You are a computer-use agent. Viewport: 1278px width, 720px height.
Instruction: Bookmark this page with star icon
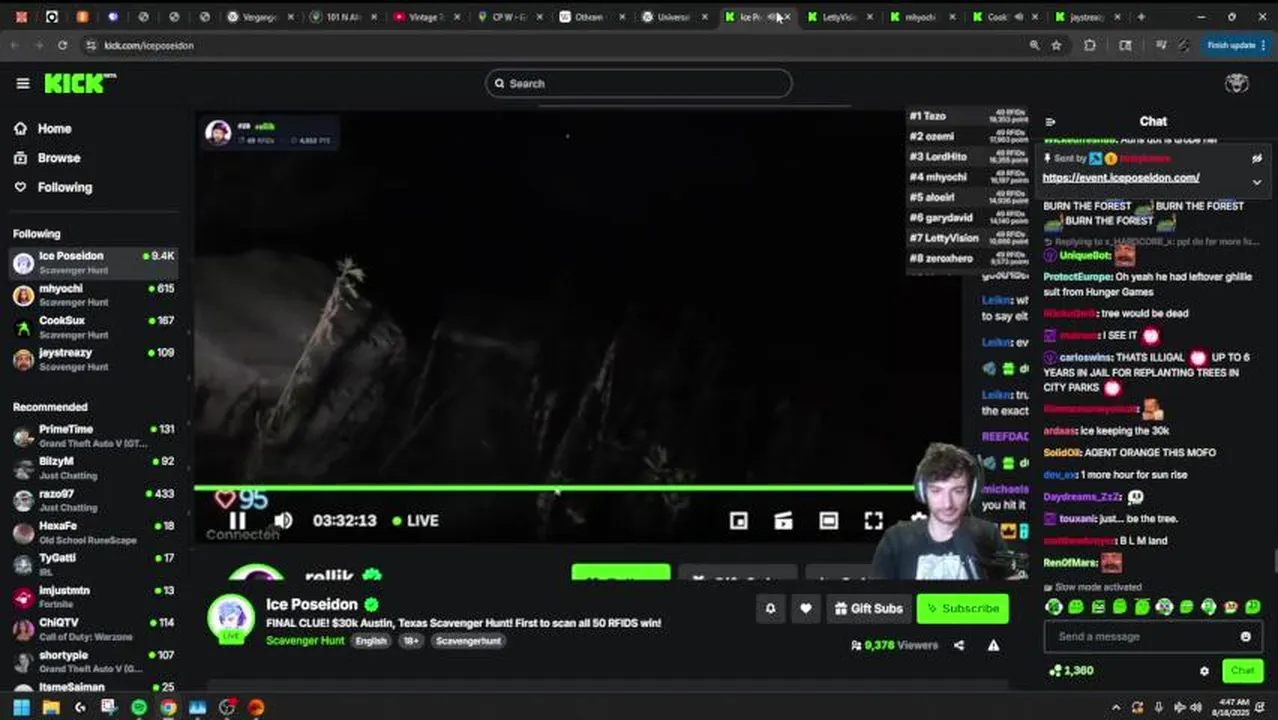(1056, 45)
